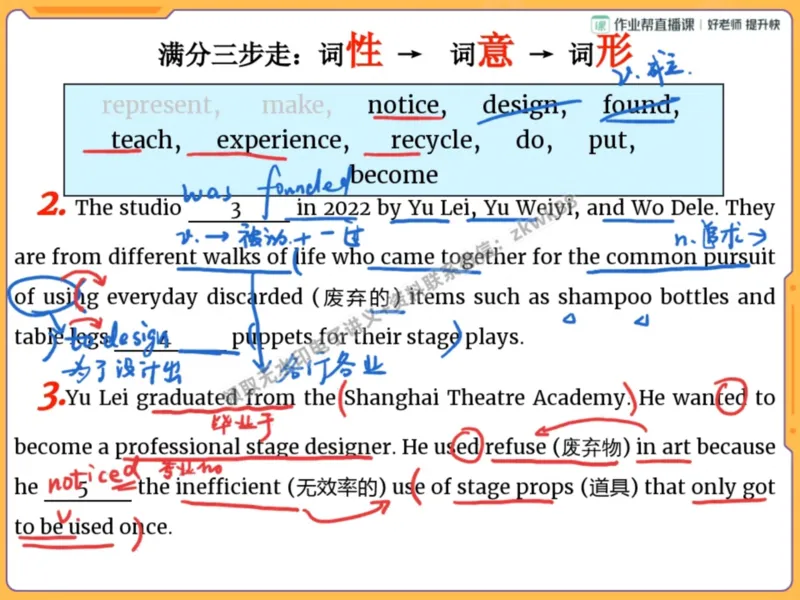
Task: Choose 'become' at the bottom of the word box
Action: (394, 175)
